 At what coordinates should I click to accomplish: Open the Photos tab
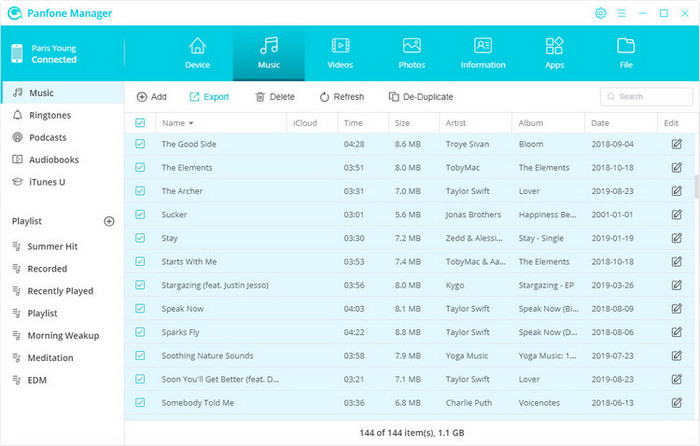(412, 53)
